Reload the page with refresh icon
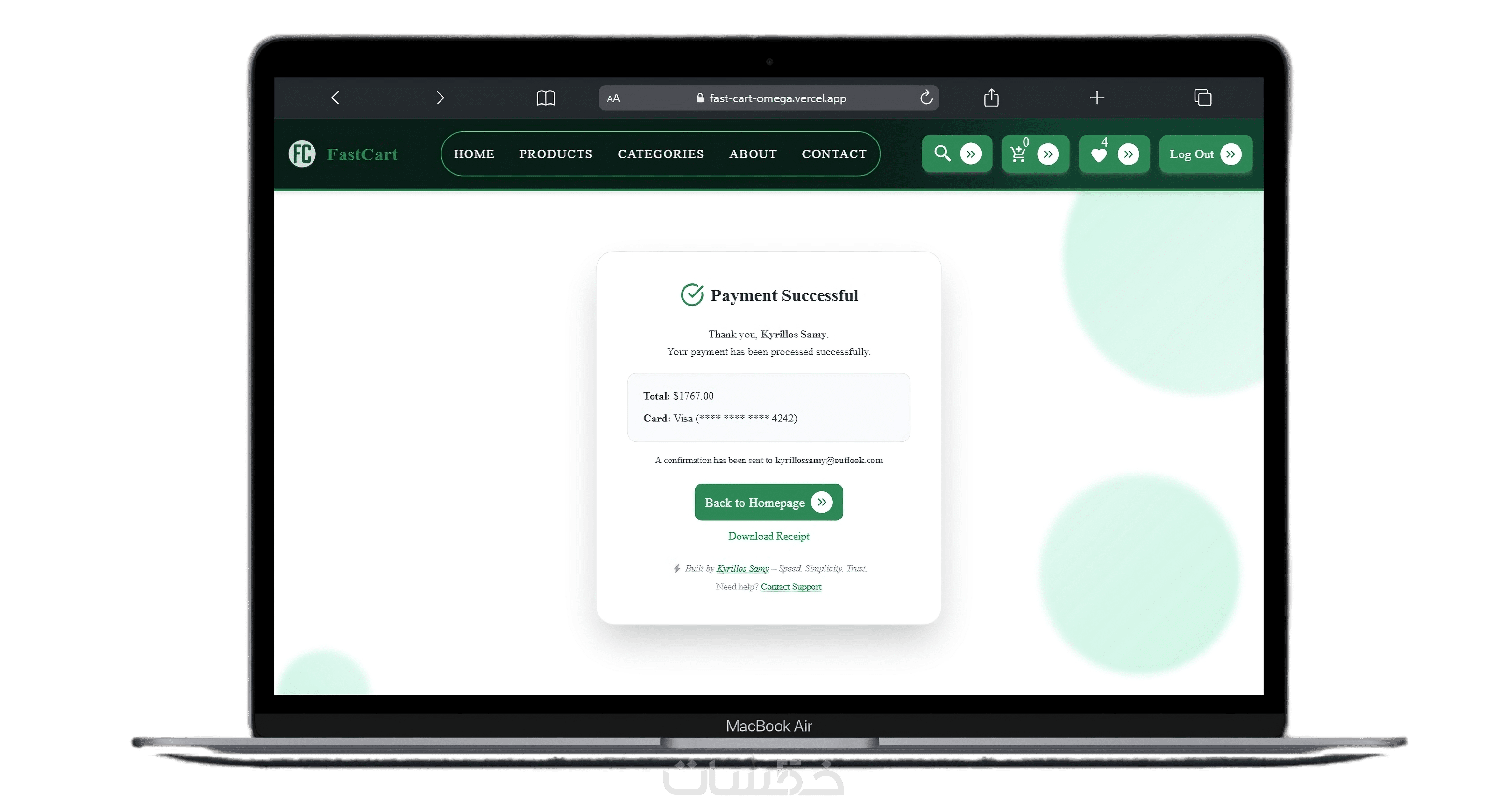Viewport: 1508px width, 812px height. pyautogui.click(x=925, y=97)
